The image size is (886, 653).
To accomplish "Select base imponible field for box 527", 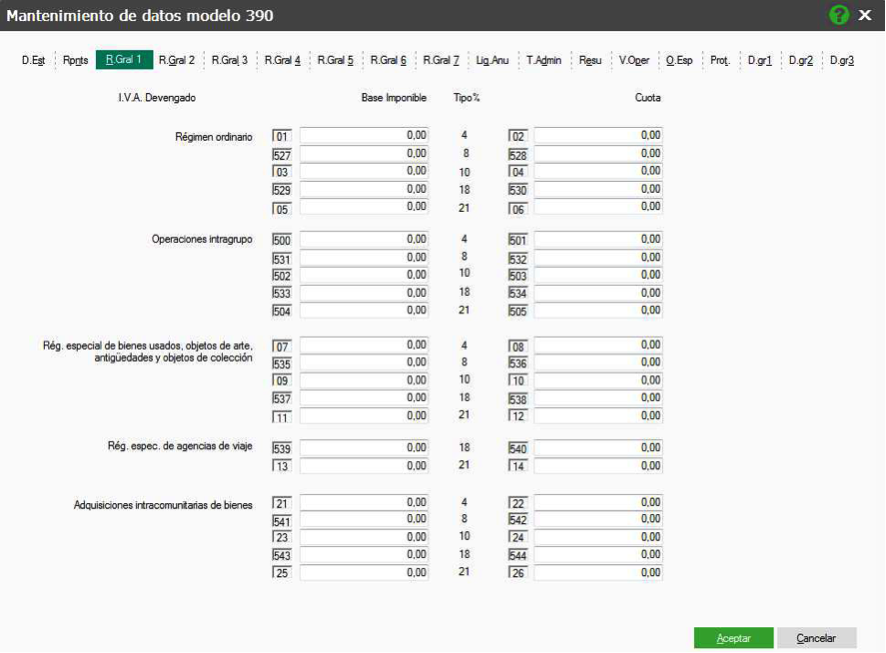I will coord(364,153).
